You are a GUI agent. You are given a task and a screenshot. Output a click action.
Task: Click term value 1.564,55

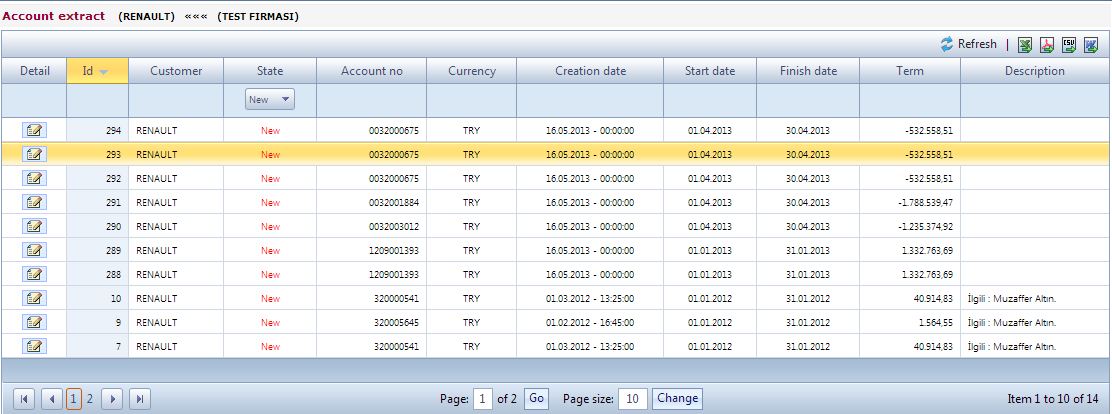(938, 323)
